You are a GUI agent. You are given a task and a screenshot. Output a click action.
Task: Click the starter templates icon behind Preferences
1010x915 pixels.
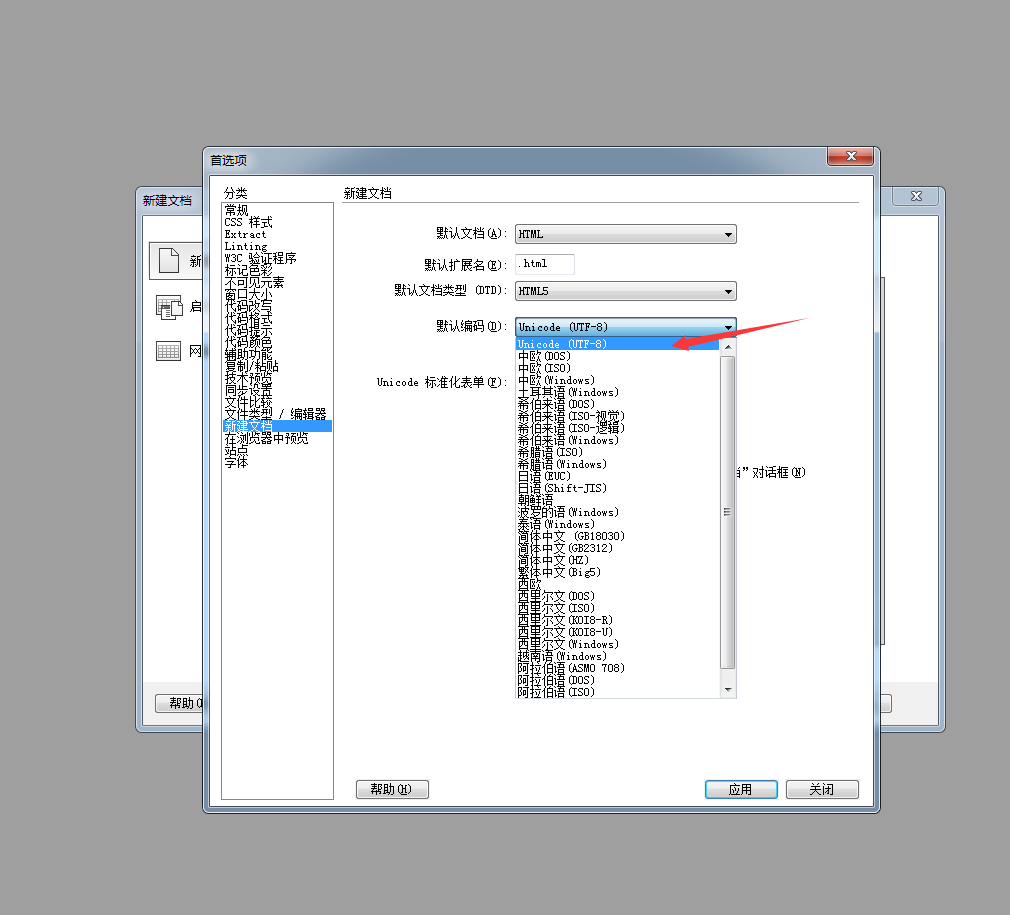(x=169, y=307)
